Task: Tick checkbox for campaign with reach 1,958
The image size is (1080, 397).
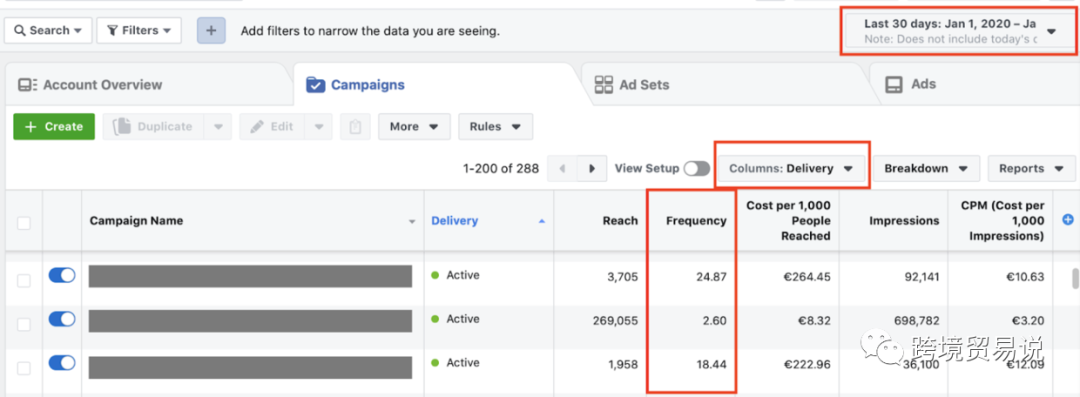Action: tap(23, 368)
